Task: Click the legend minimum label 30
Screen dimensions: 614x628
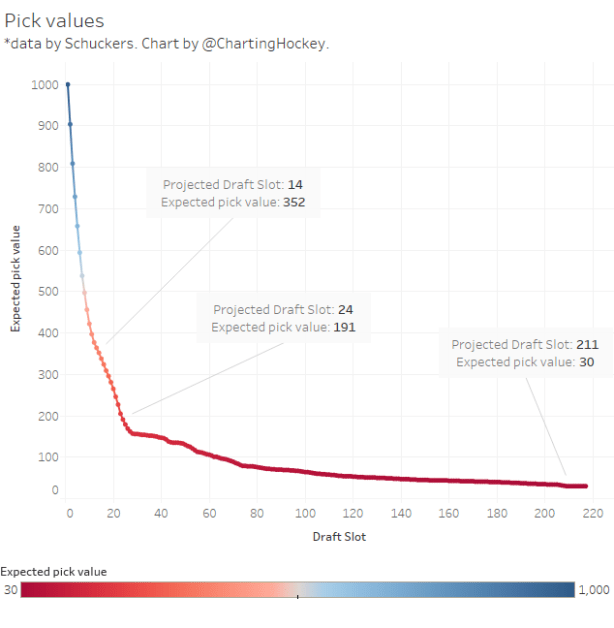Action: (x=11, y=590)
